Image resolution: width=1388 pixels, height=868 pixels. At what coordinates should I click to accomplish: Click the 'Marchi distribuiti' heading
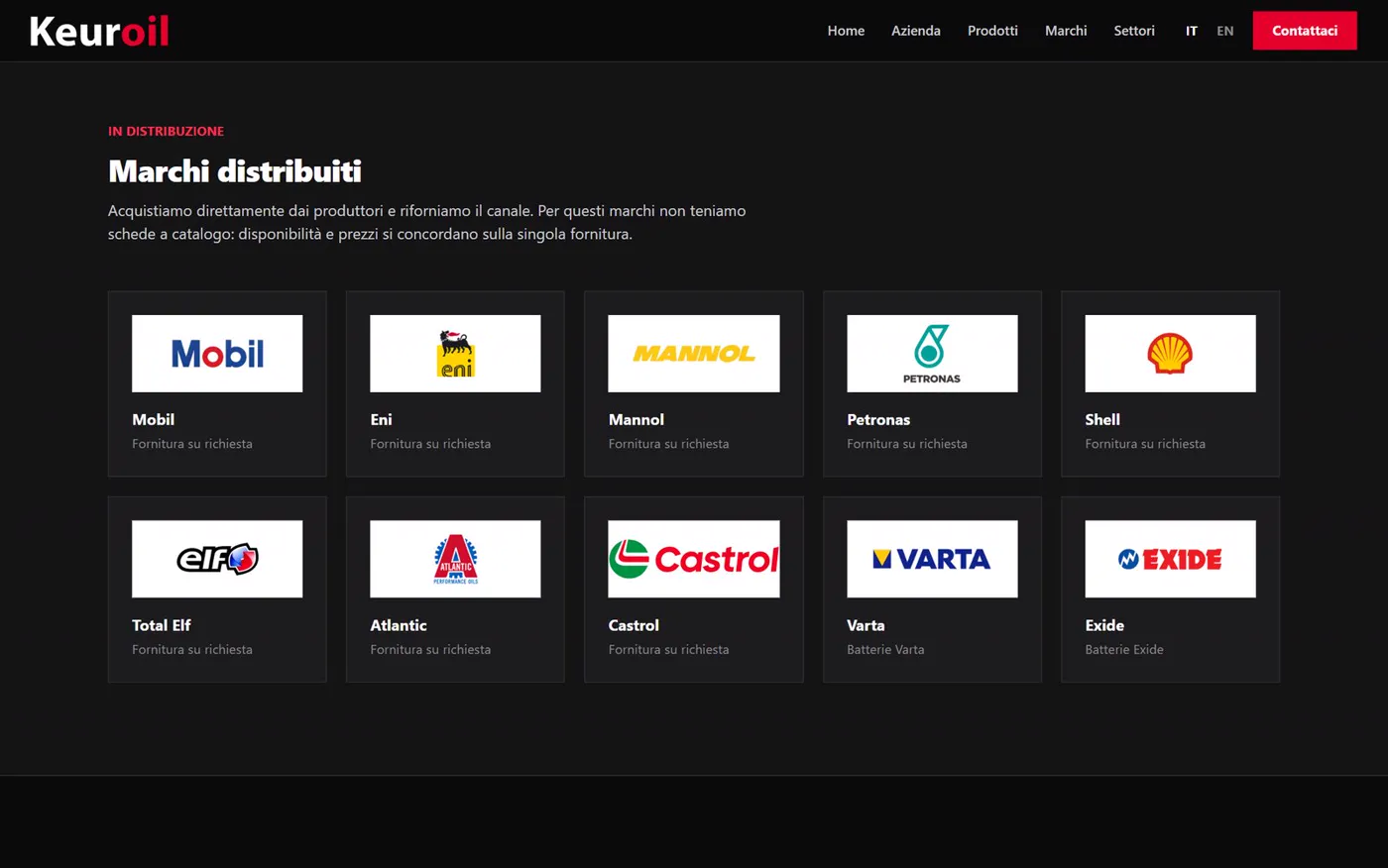pos(235,171)
